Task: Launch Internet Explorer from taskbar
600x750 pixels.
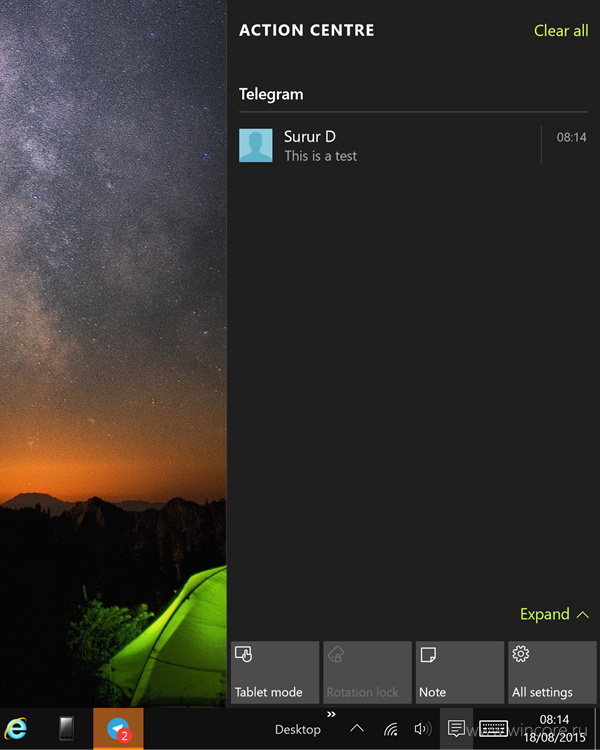Action: (16, 729)
